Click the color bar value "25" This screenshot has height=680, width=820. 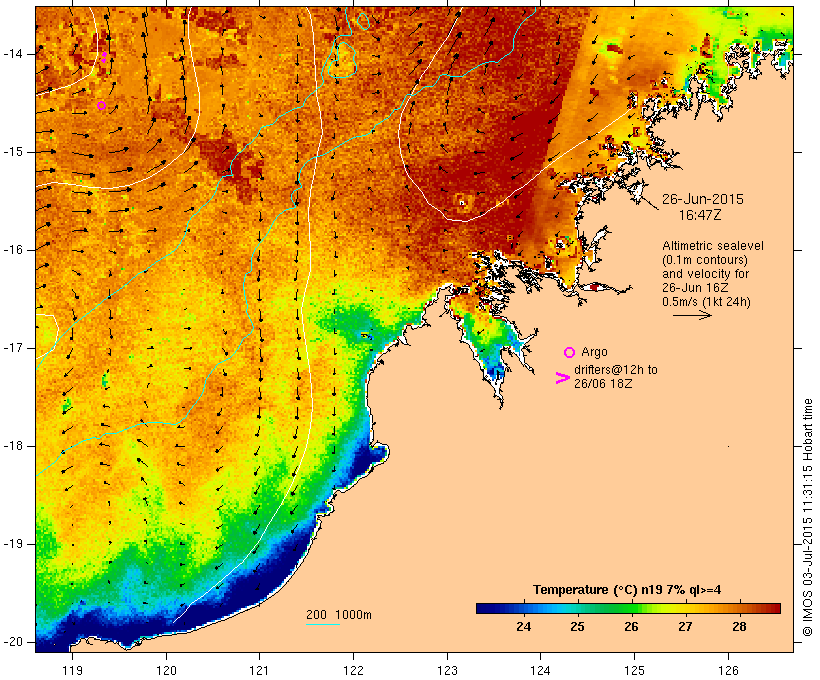coord(577,626)
